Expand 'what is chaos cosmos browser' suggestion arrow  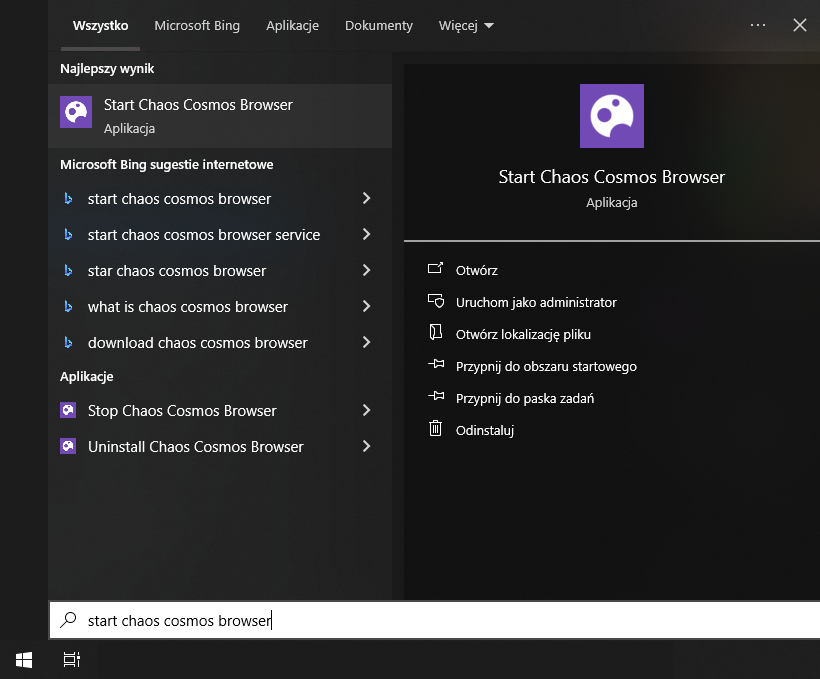pos(367,307)
